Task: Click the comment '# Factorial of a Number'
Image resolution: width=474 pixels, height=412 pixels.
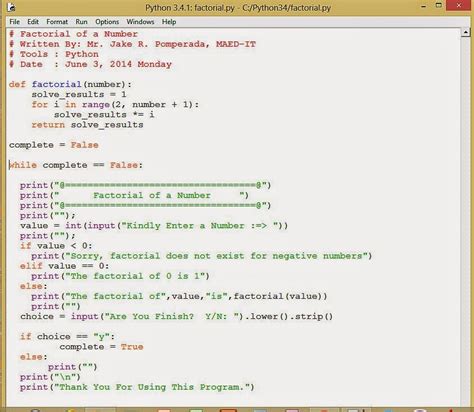Action: point(73,34)
